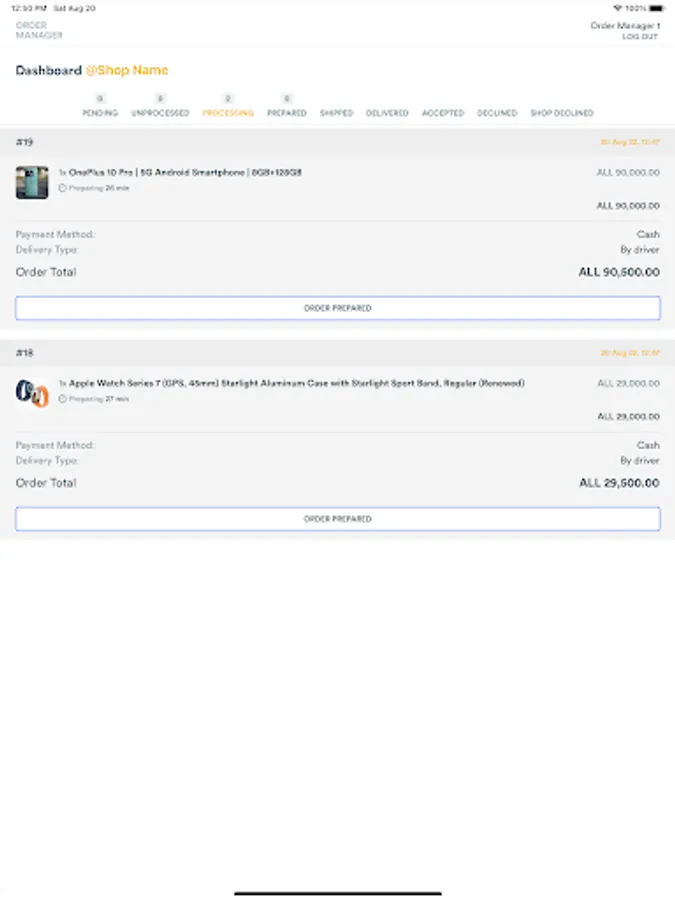
Task: Open the Prepared orders tab
Action: (286, 113)
